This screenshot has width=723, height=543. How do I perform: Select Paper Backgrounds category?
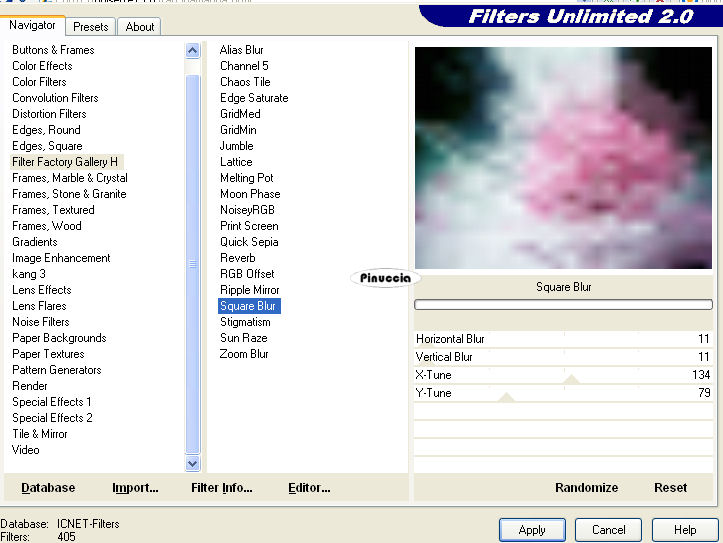(59, 338)
